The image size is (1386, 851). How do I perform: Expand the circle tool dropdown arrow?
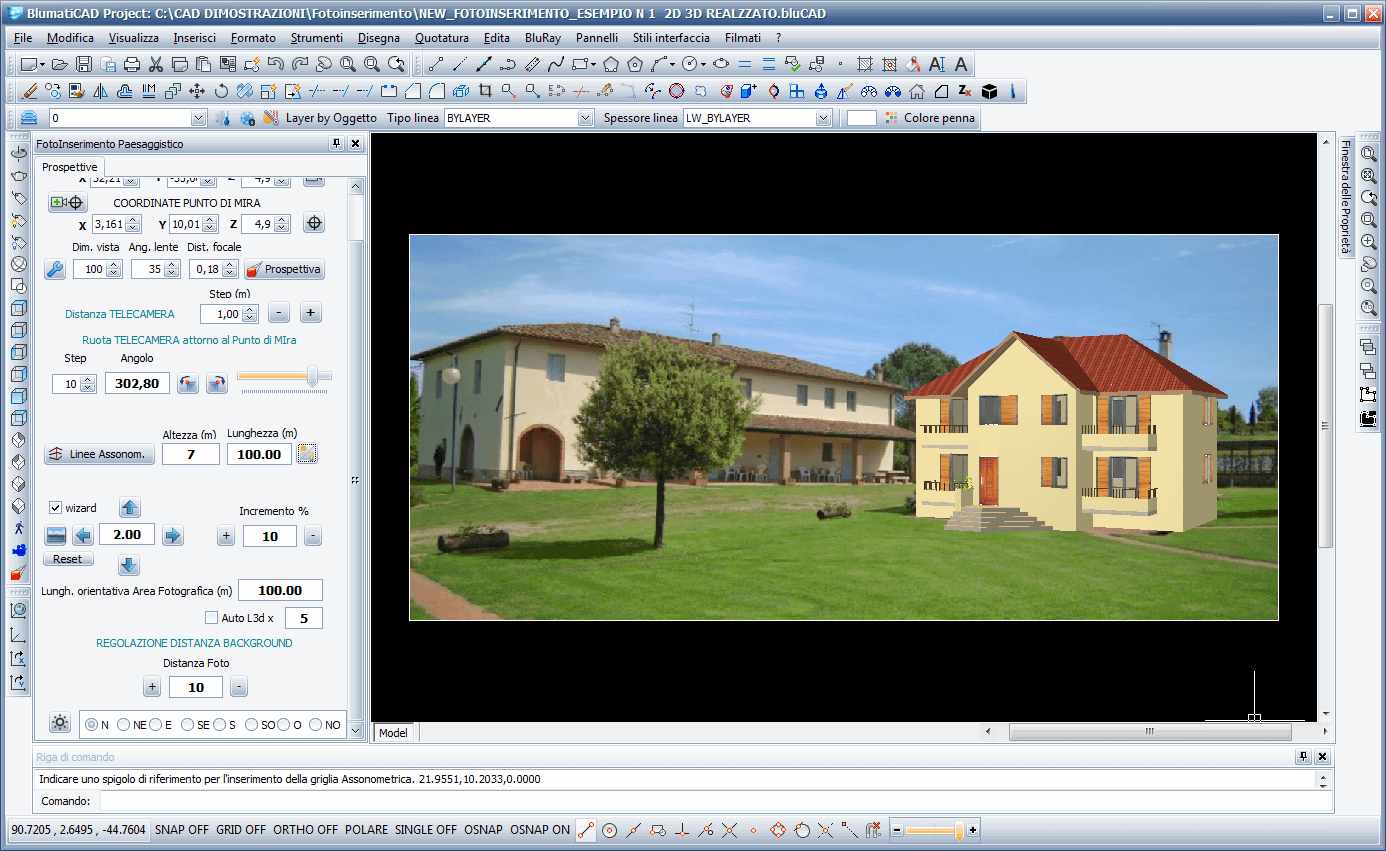pyautogui.click(x=703, y=65)
